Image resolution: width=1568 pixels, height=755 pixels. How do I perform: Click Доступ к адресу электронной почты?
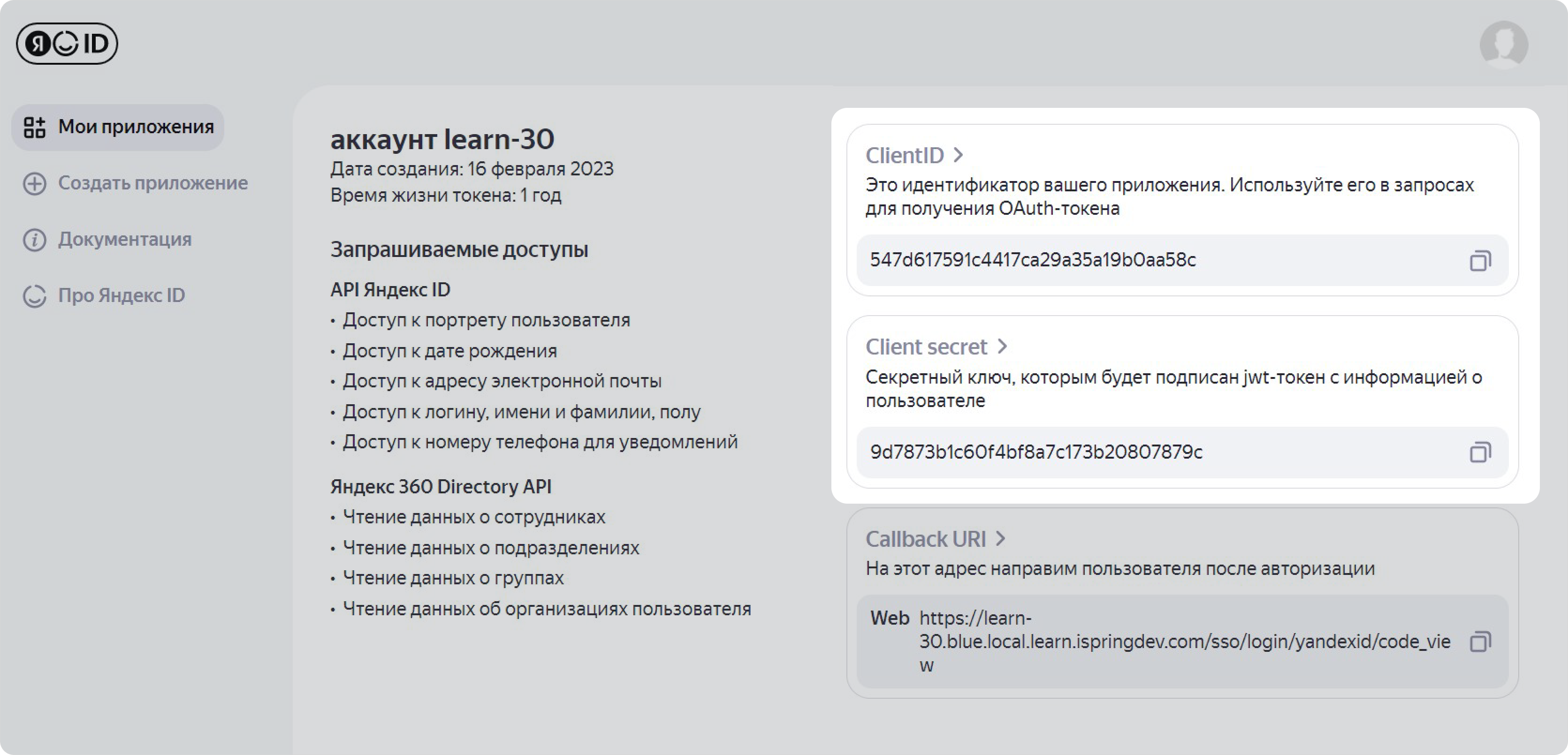pos(502,381)
